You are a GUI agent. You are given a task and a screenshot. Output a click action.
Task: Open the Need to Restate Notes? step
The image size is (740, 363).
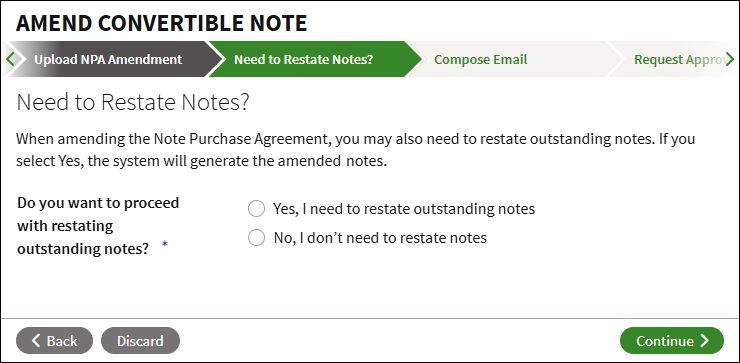303,59
